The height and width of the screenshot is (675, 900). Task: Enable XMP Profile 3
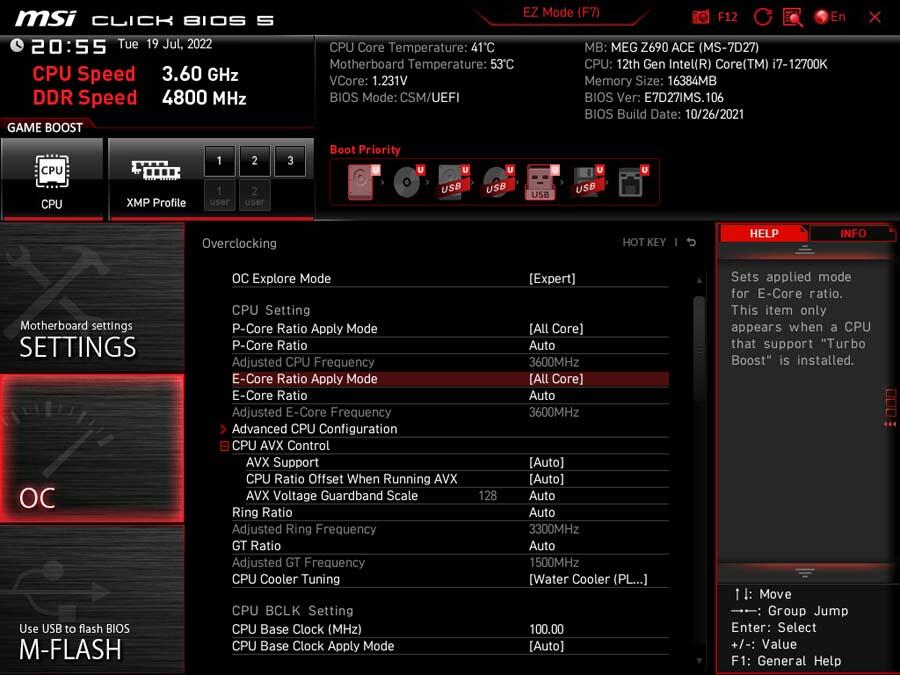click(290, 161)
